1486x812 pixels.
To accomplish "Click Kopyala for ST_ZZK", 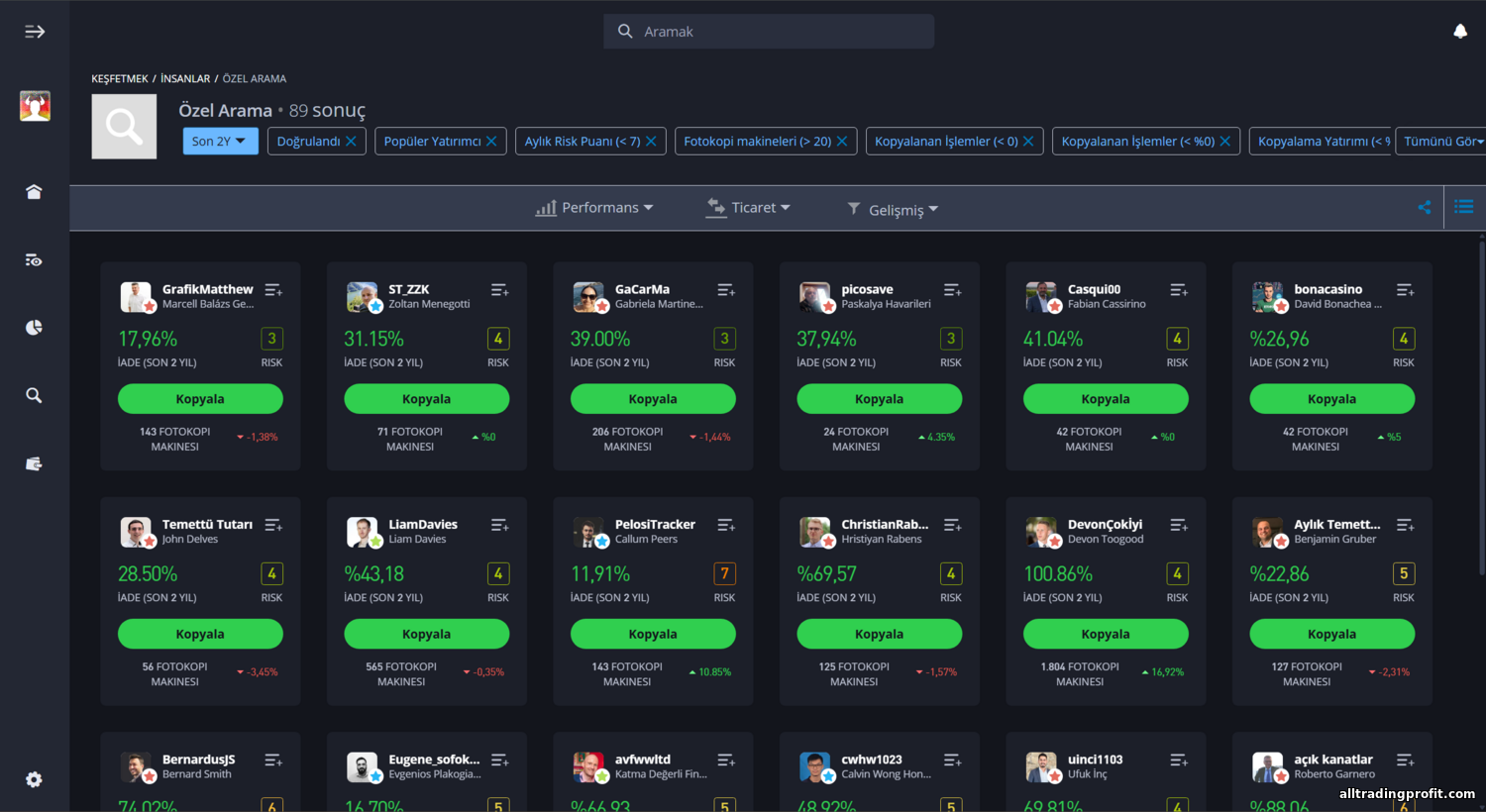I will (426, 399).
